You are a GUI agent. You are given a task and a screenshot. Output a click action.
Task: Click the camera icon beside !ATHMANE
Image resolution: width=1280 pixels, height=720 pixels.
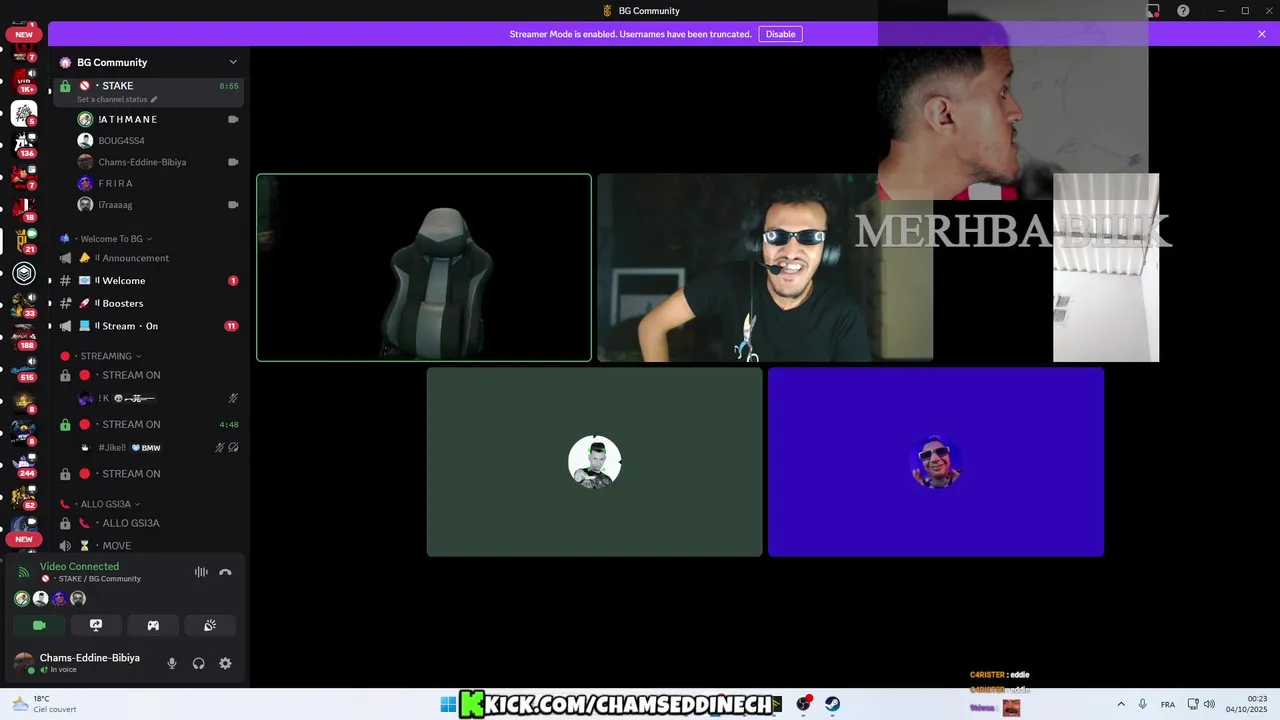[x=233, y=119]
